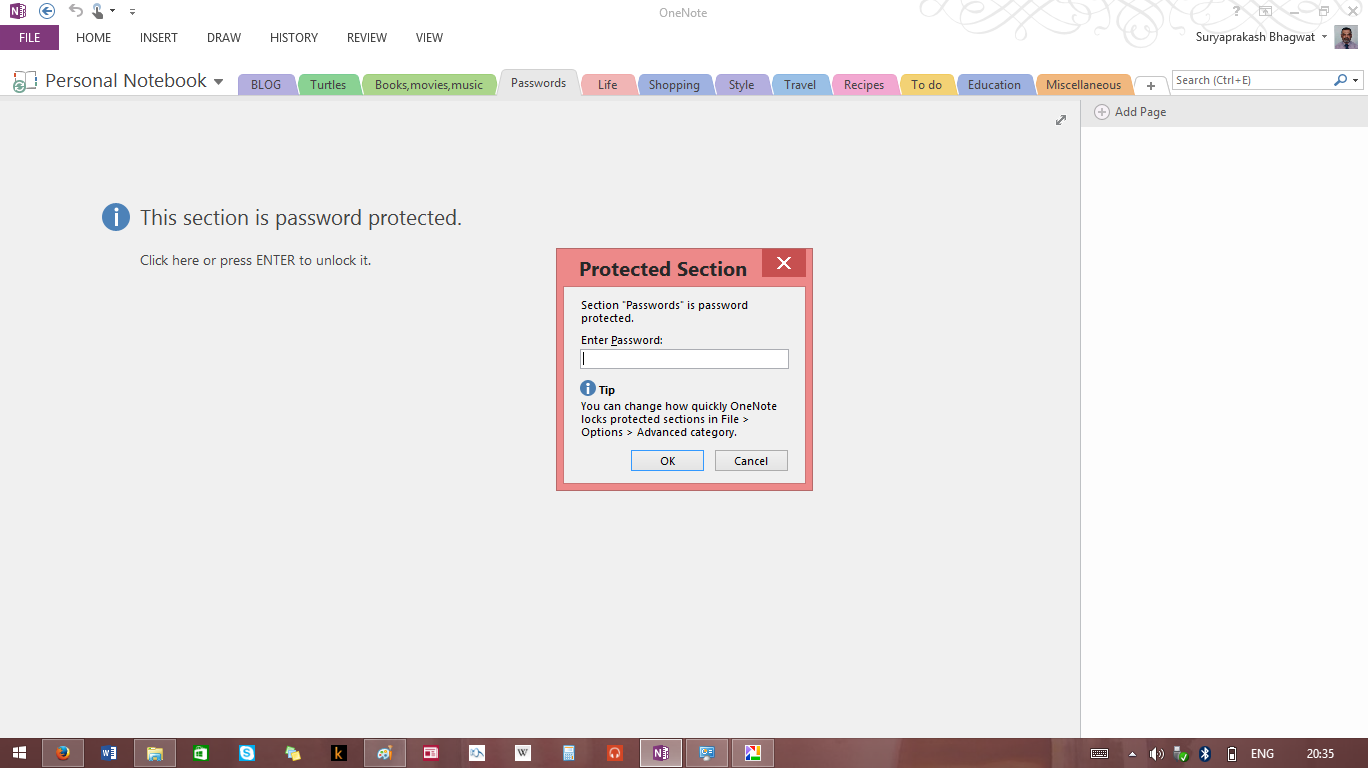This screenshot has width=1368, height=768.
Task: Open Calculator from the taskbar
Action: (x=569, y=753)
